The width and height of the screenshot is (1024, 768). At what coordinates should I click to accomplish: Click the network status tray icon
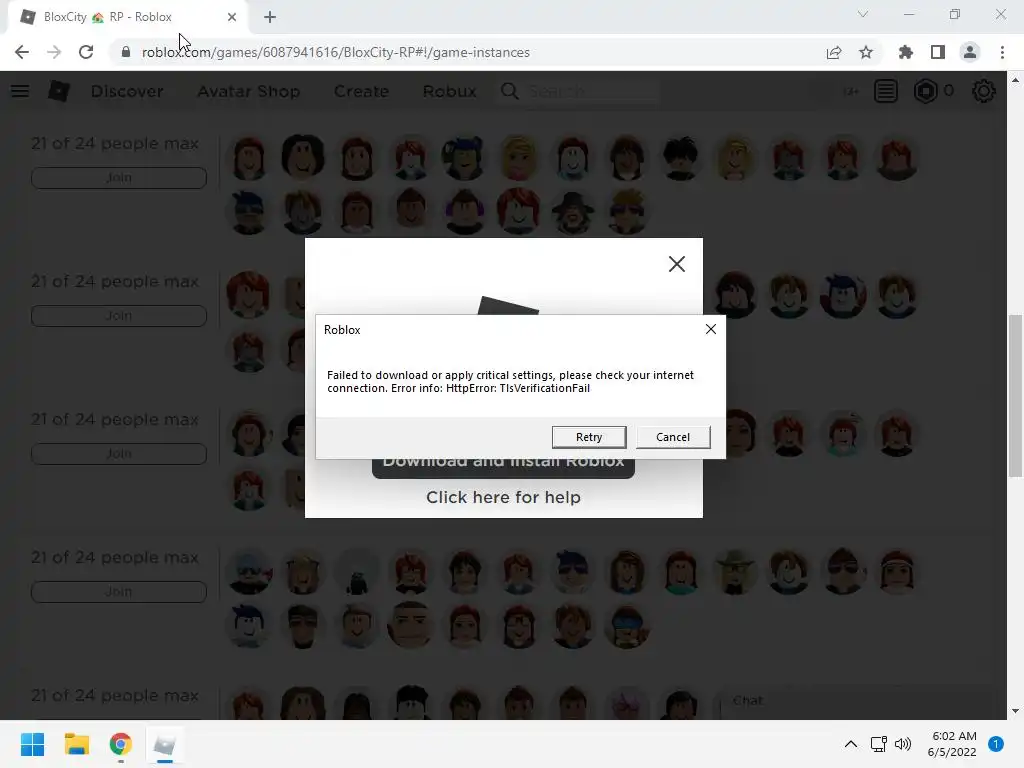[x=878, y=744]
